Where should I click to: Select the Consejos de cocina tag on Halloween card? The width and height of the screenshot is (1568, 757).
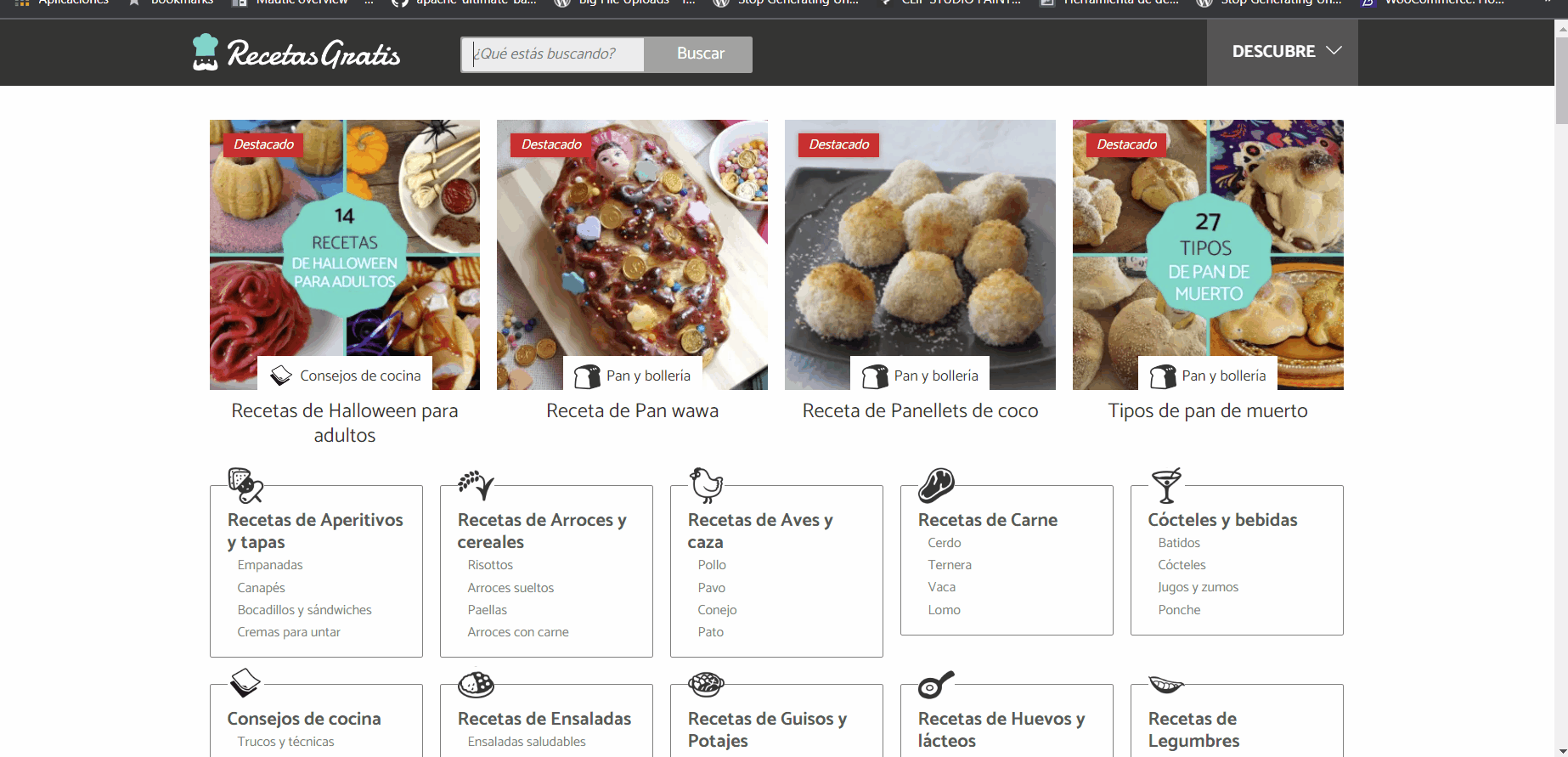[345, 376]
